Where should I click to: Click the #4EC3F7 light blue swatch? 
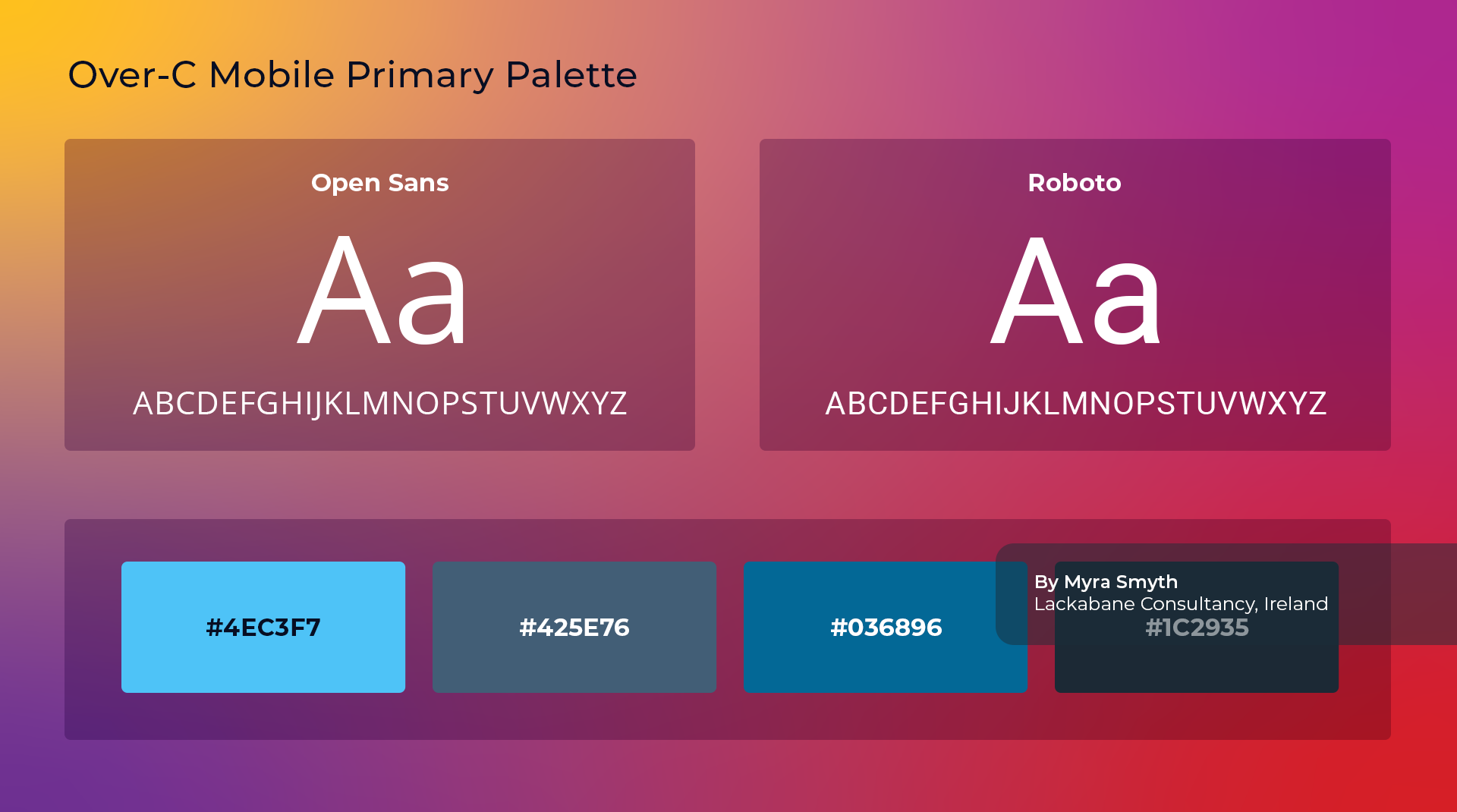click(x=263, y=627)
